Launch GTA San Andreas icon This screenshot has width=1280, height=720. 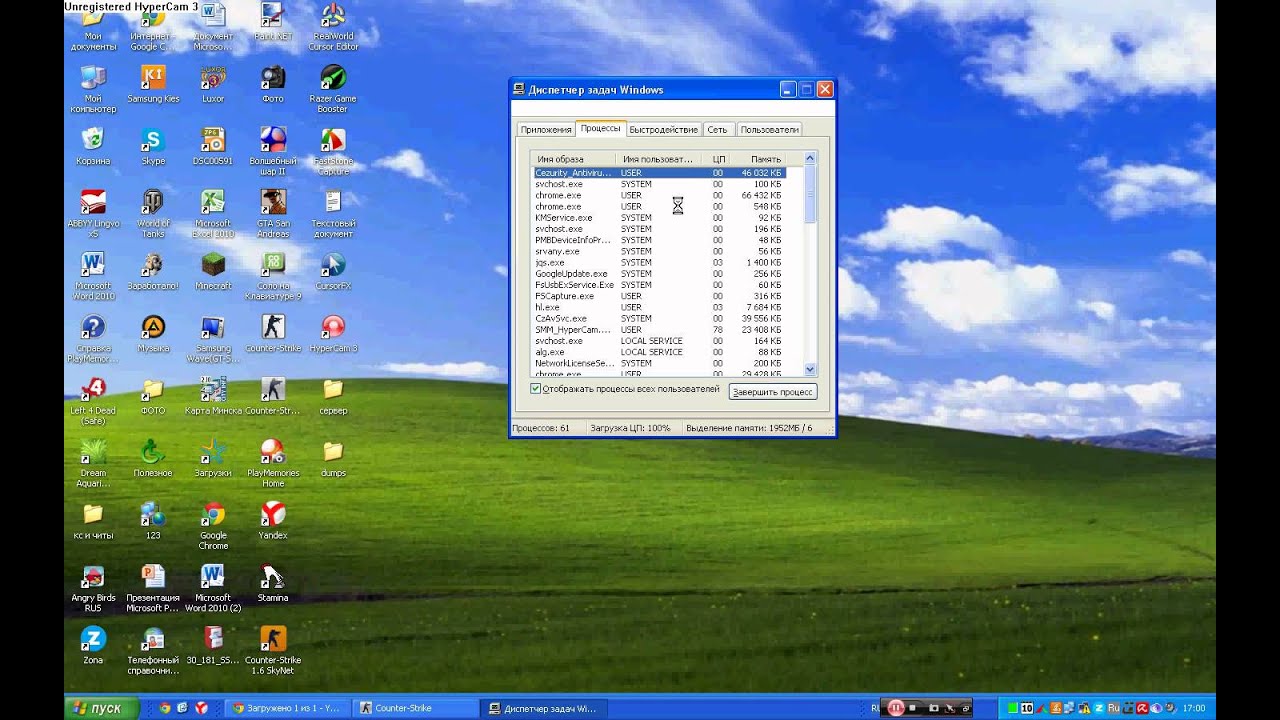[x=273, y=213]
